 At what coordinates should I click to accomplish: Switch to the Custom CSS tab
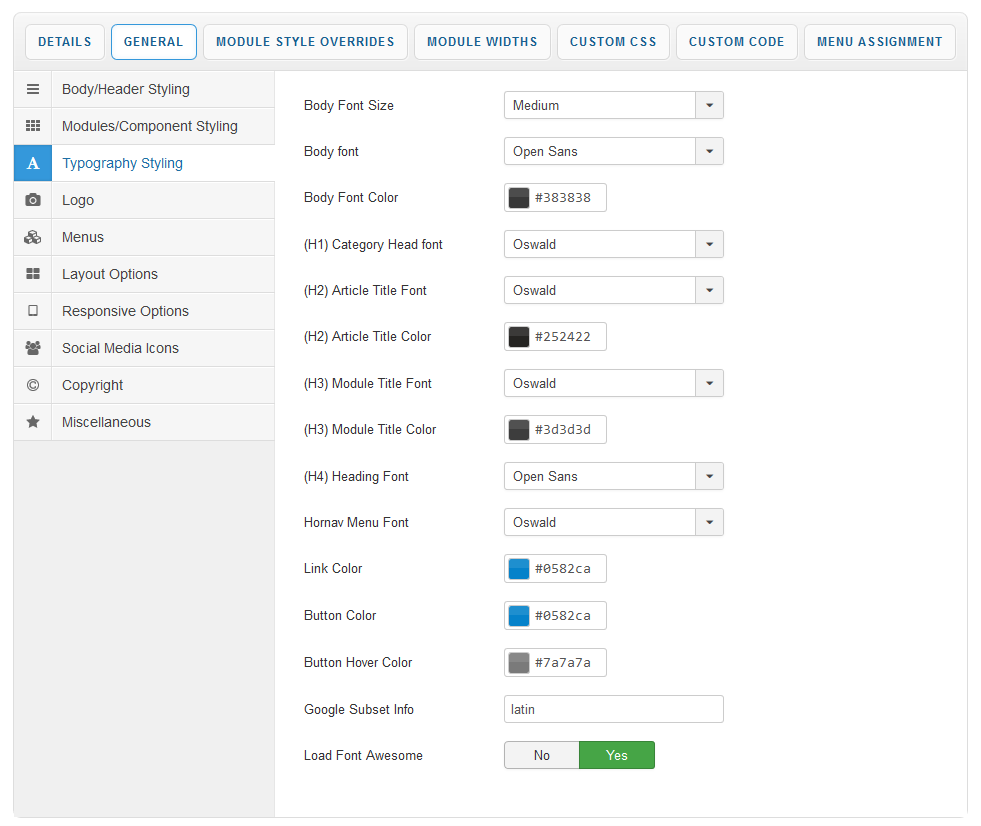tap(613, 42)
